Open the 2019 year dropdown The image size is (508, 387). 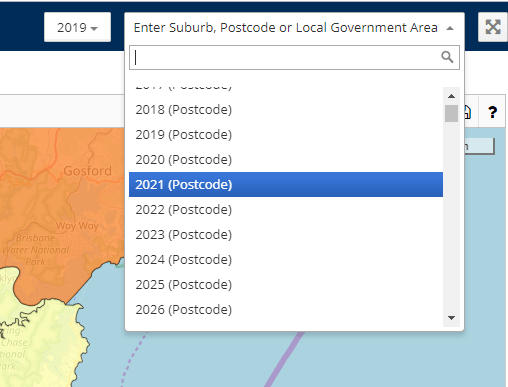pos(77,27)
